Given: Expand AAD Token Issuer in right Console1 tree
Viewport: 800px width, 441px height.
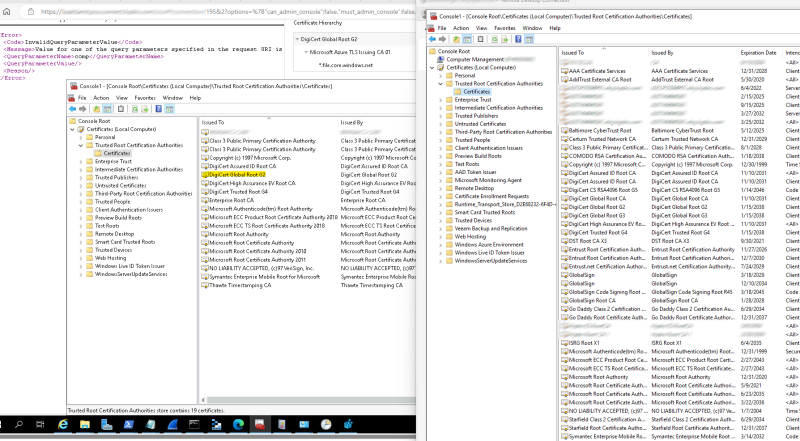Looking at the screenshot, I should (440, 172).
